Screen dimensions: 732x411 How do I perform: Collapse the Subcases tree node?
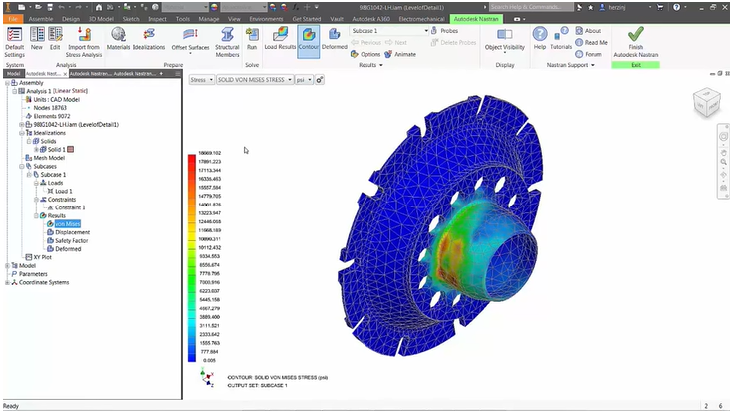click(x=22, y=167)
